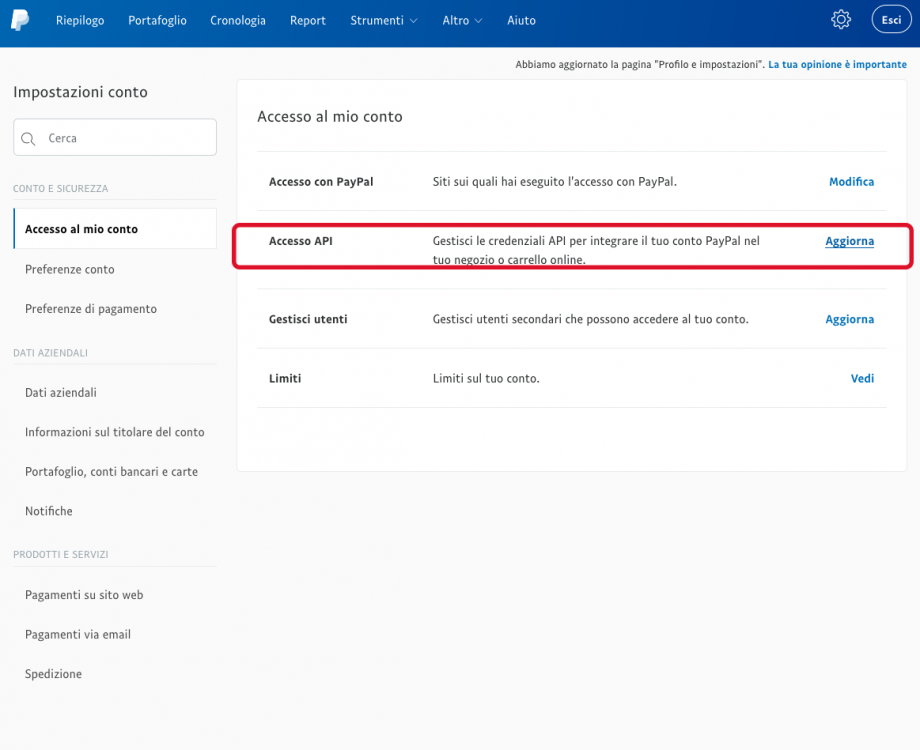This screenshot has height=750, width=920.
Task: Click Modifica for Accesso con PayPal
Action: tap(851, 182)
